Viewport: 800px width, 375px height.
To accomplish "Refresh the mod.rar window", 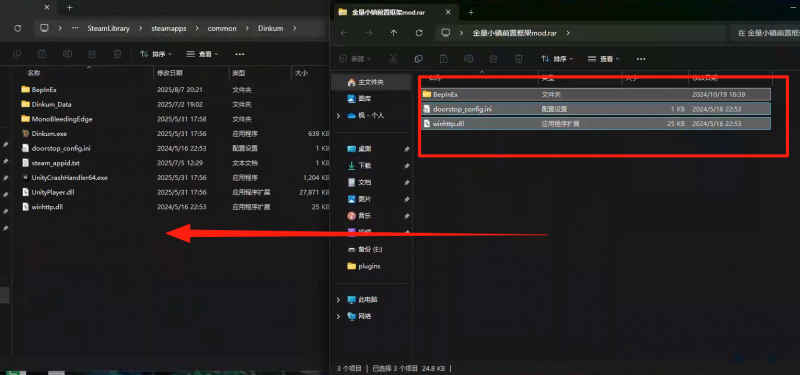I will (419, 33).
